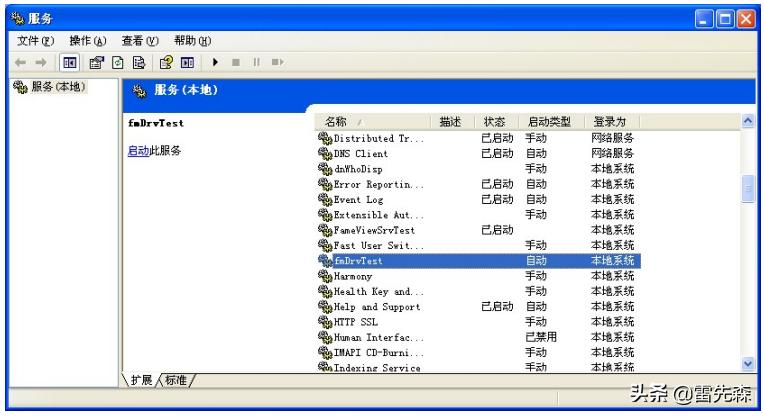Select the Event Log service name
Image resolution: width=764 pixels, height=416 pixels.
[358, 200]
